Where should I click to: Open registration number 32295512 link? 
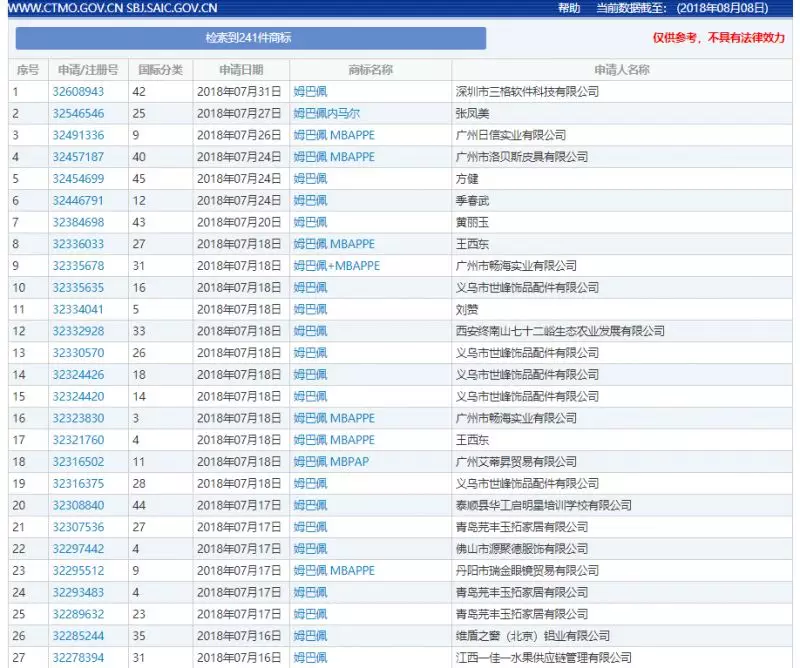(78, 571)
